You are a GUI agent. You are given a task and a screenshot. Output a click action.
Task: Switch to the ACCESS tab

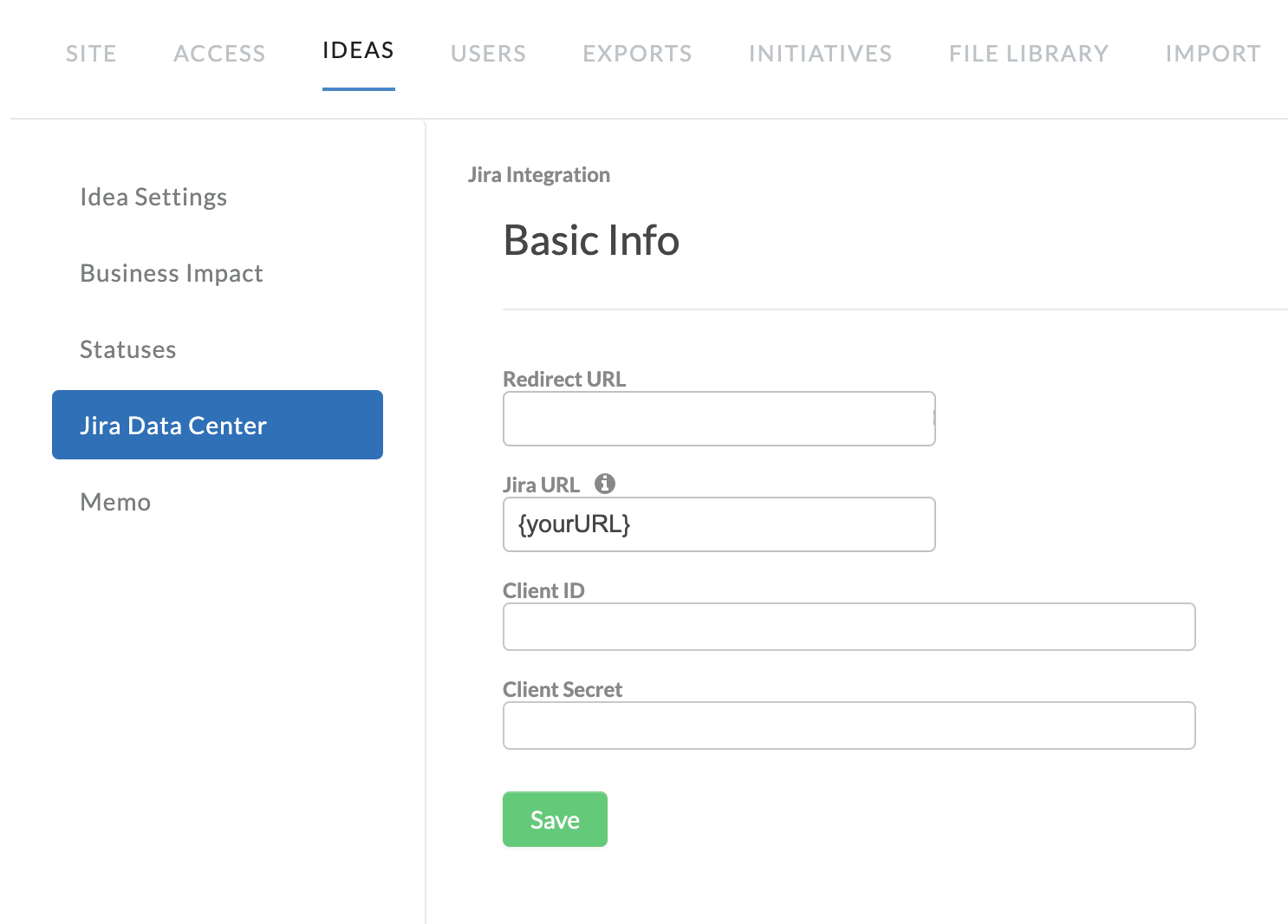point(219,54)
